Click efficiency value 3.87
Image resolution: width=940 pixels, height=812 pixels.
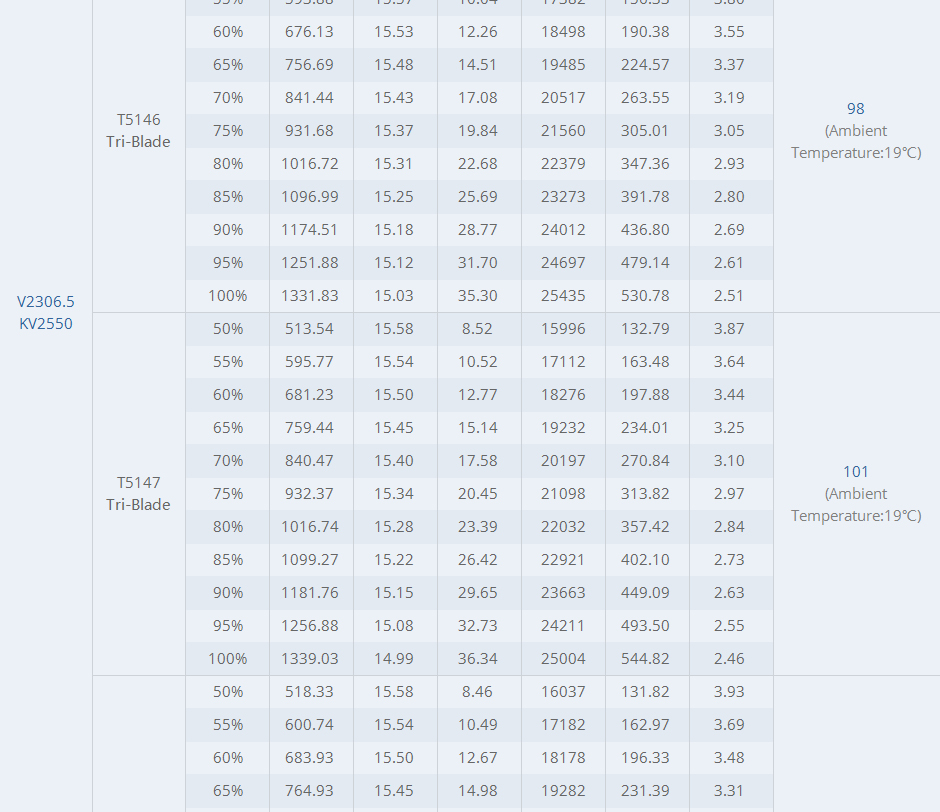point(729,329)
